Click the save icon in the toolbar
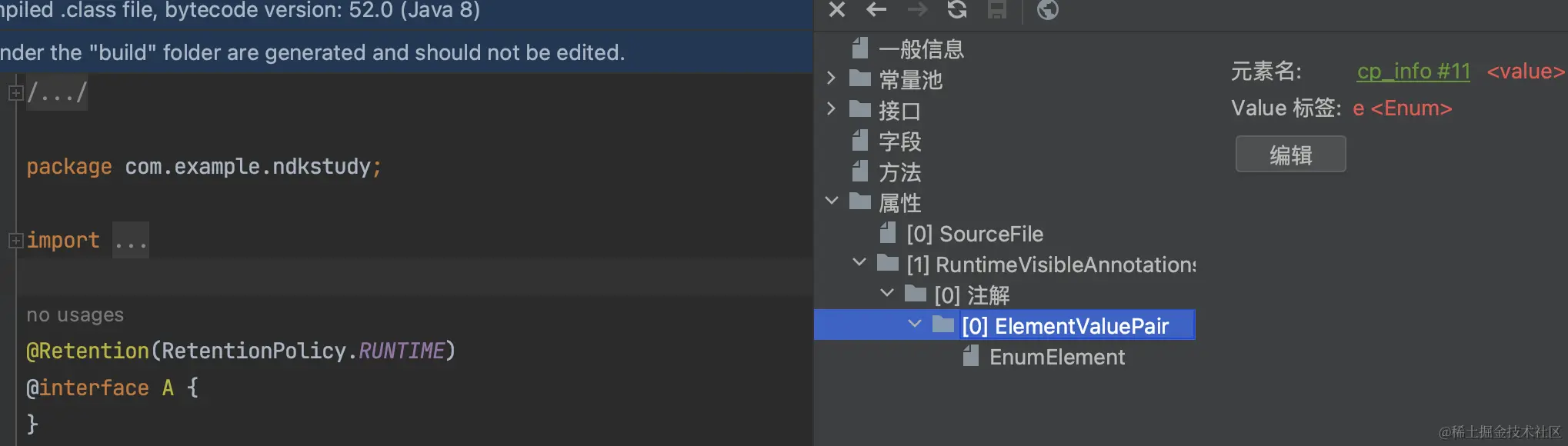This screenshot has width=1568, height=446. pyautogui.click(x=997, y=11)
